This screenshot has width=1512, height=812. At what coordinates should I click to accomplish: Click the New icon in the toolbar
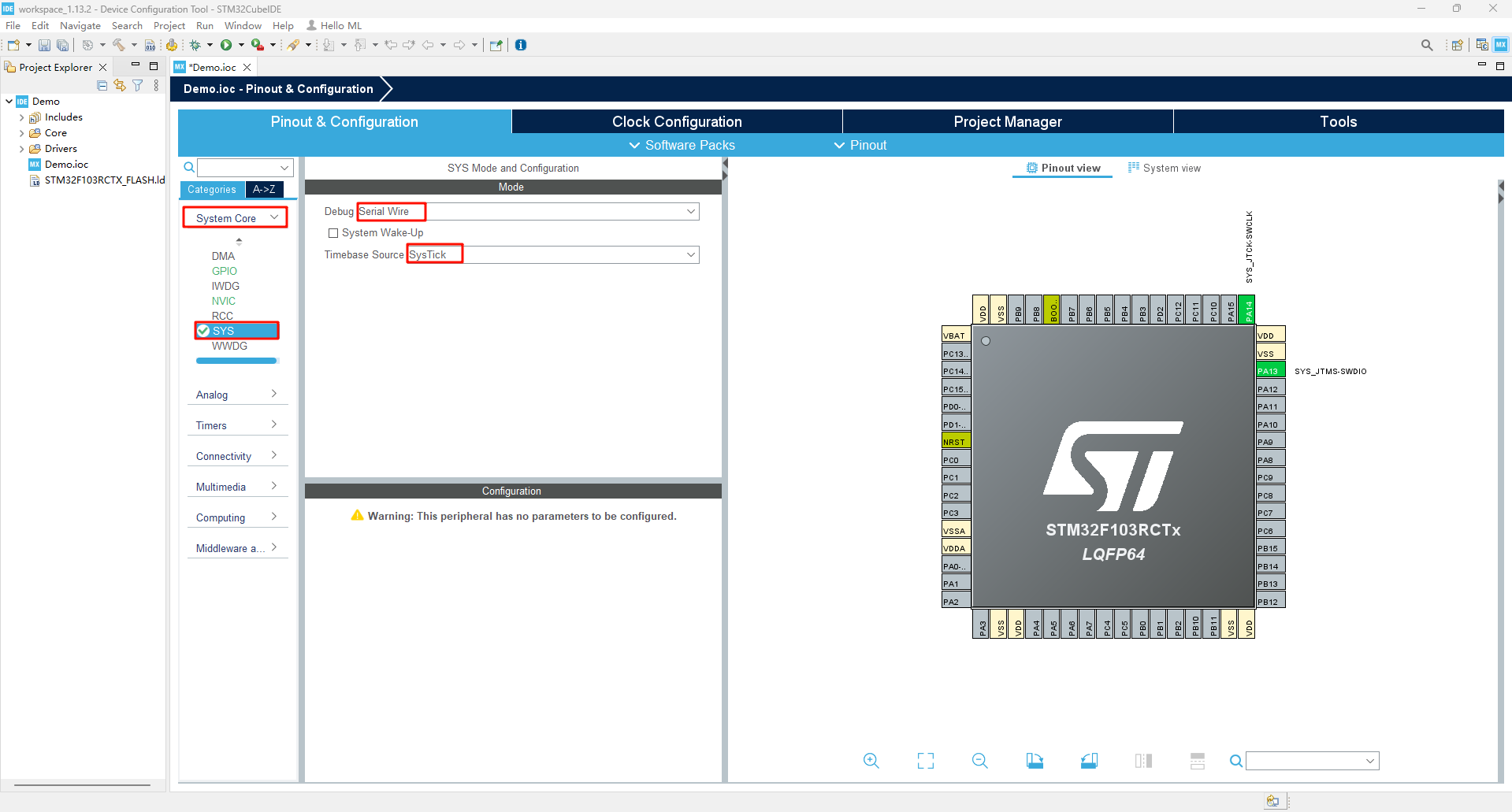pos(13,46)
